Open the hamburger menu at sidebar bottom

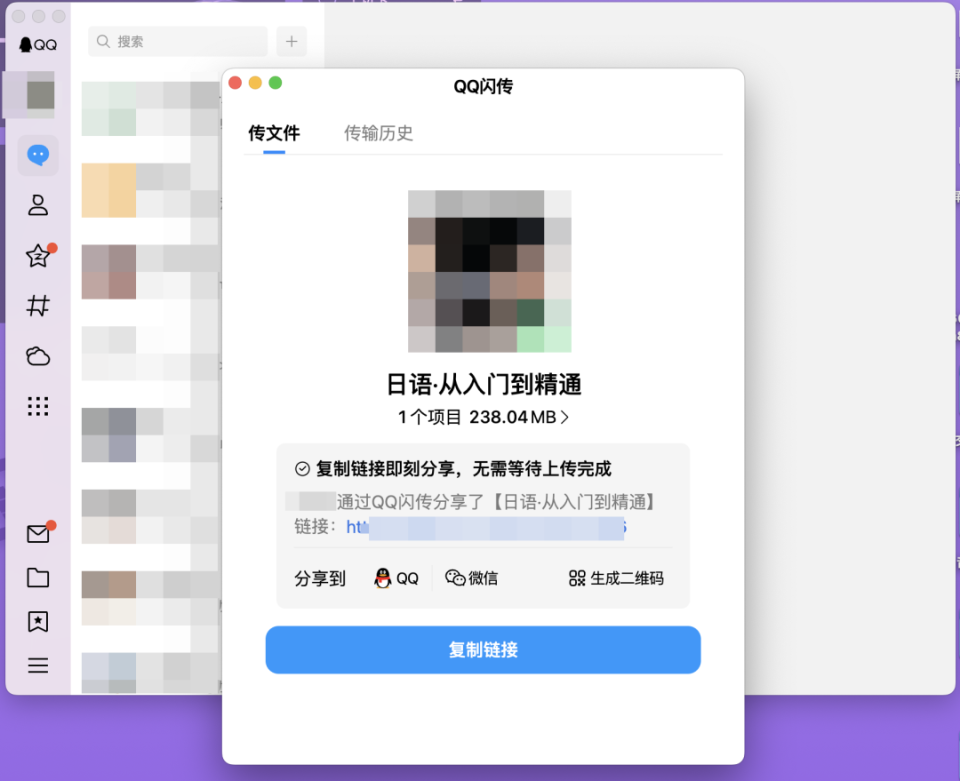38,665
